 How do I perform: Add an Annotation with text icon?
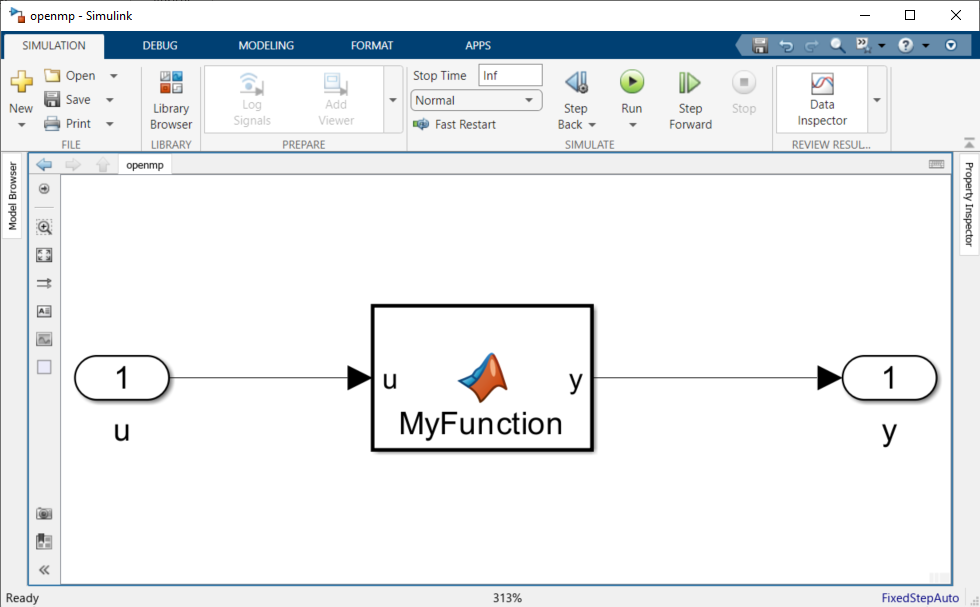44,311
